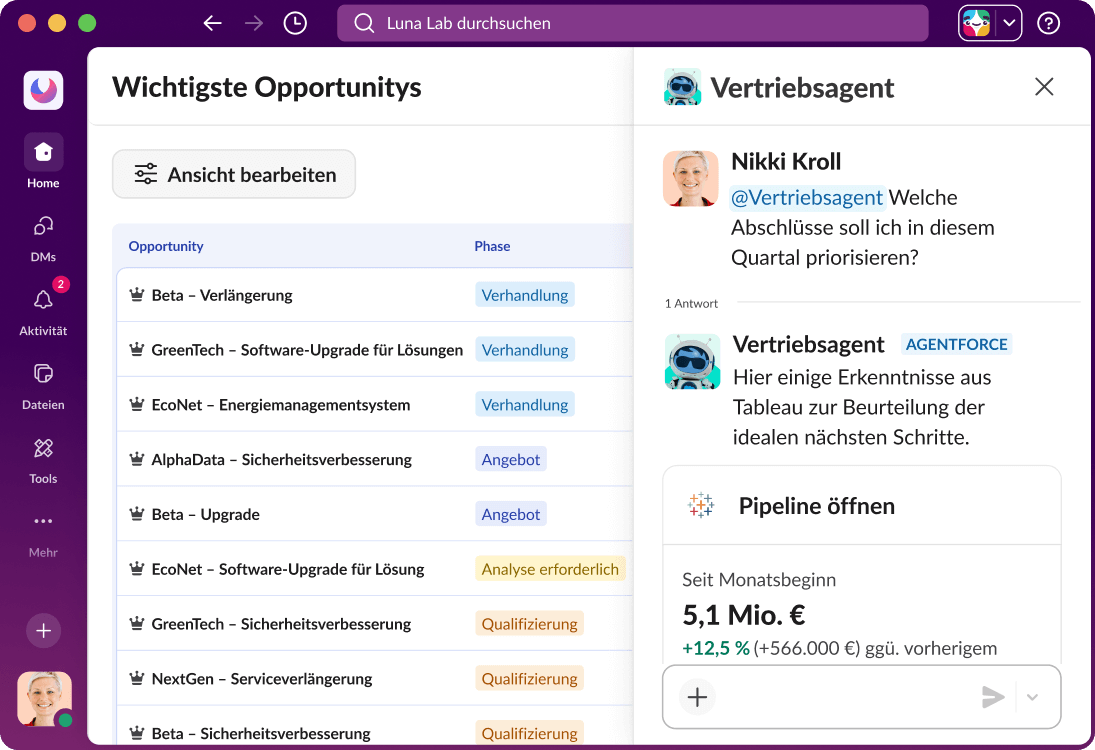The image size is (1095, 750).
Task: Open the 1 Antwort thread reply
Action: (x=690, y=302)
